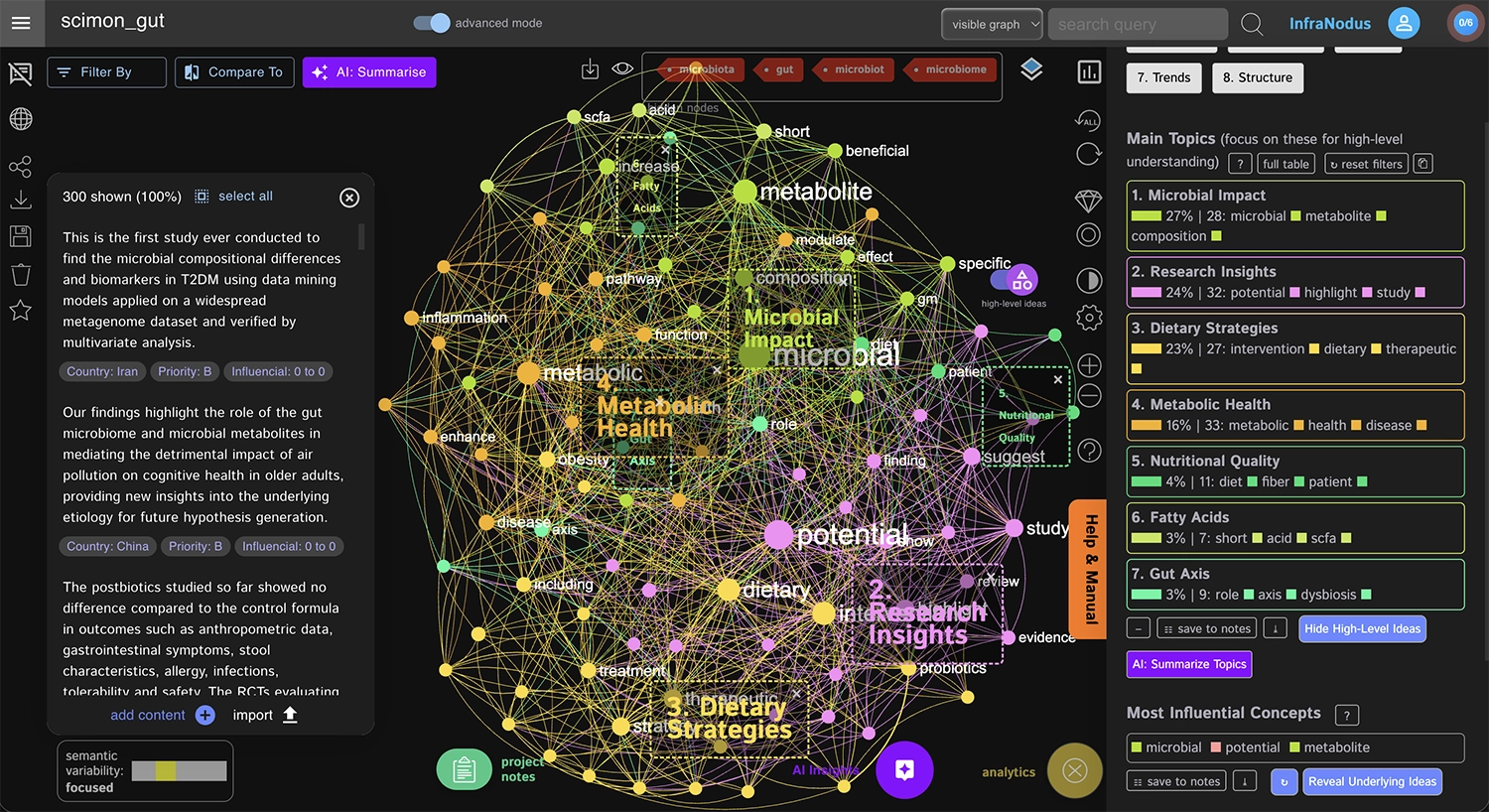Click import upload button
Screen dimensions: 1489x812
[265, 715]
